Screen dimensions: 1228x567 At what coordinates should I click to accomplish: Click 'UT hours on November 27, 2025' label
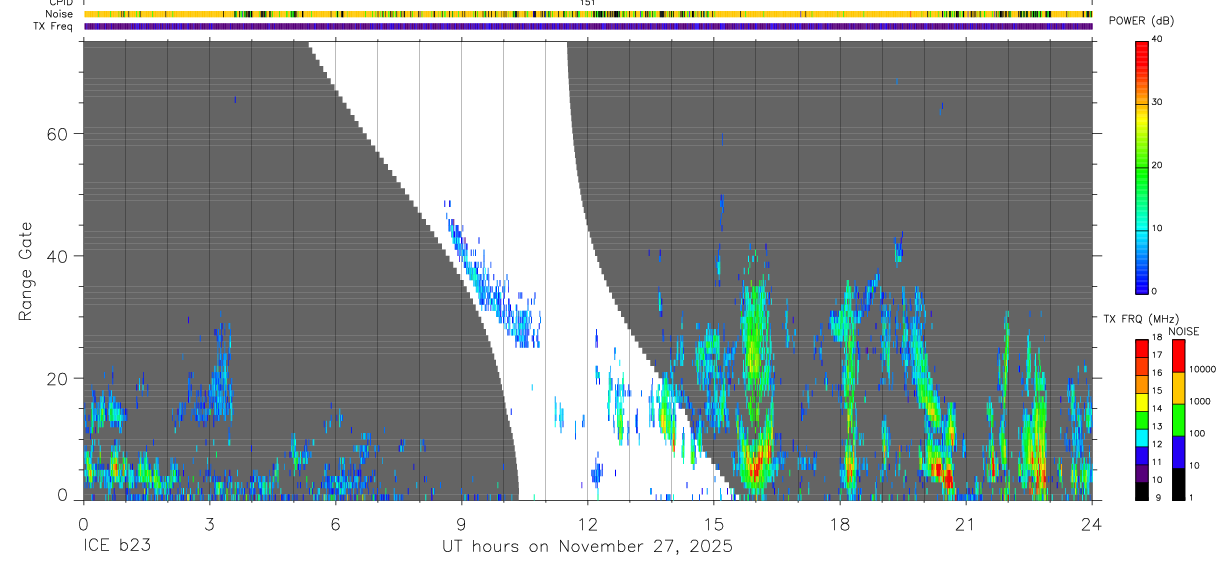(x=588, y=547)
